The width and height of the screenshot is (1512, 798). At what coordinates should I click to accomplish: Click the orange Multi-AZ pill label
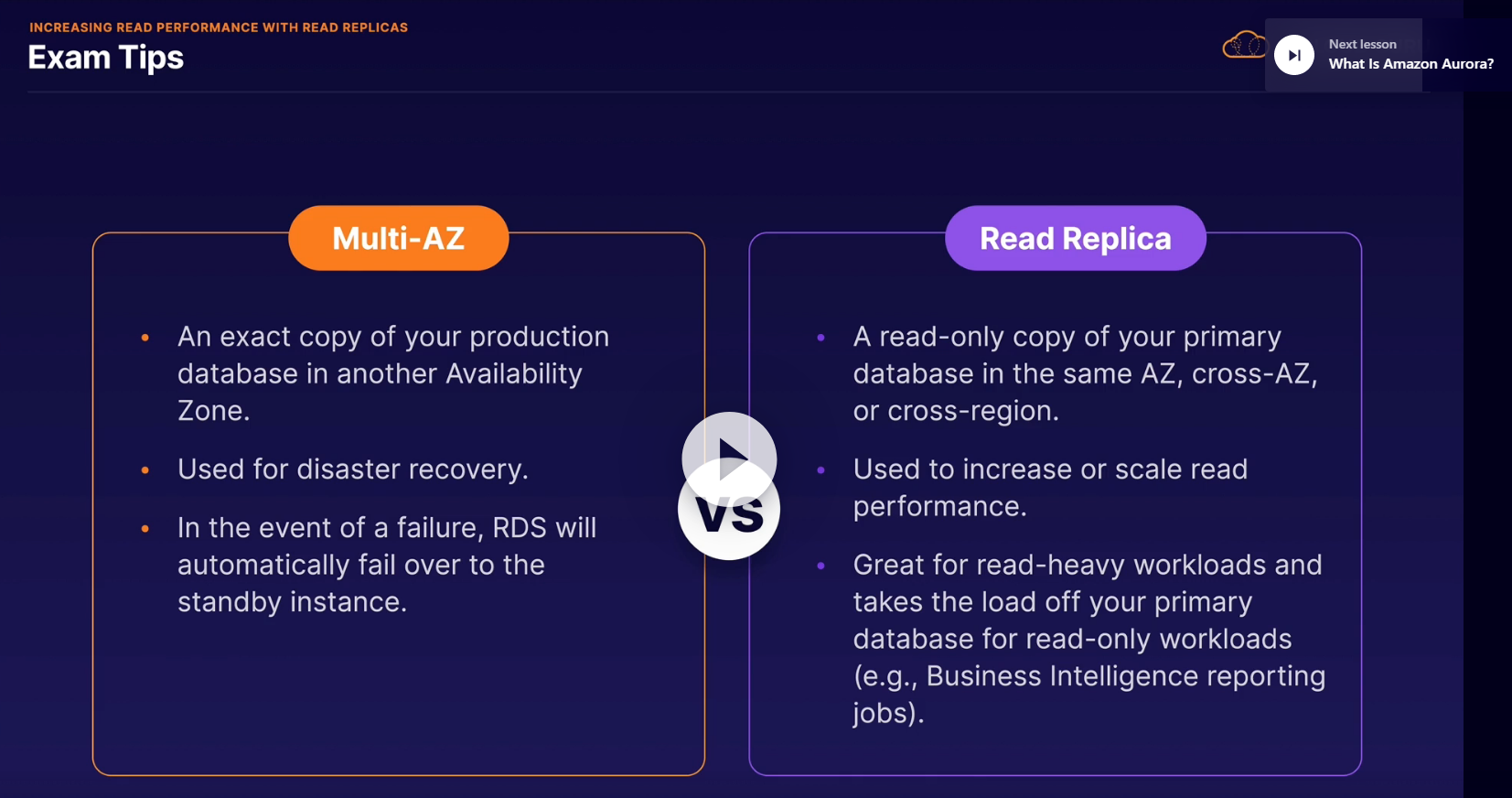coord(399,238)
